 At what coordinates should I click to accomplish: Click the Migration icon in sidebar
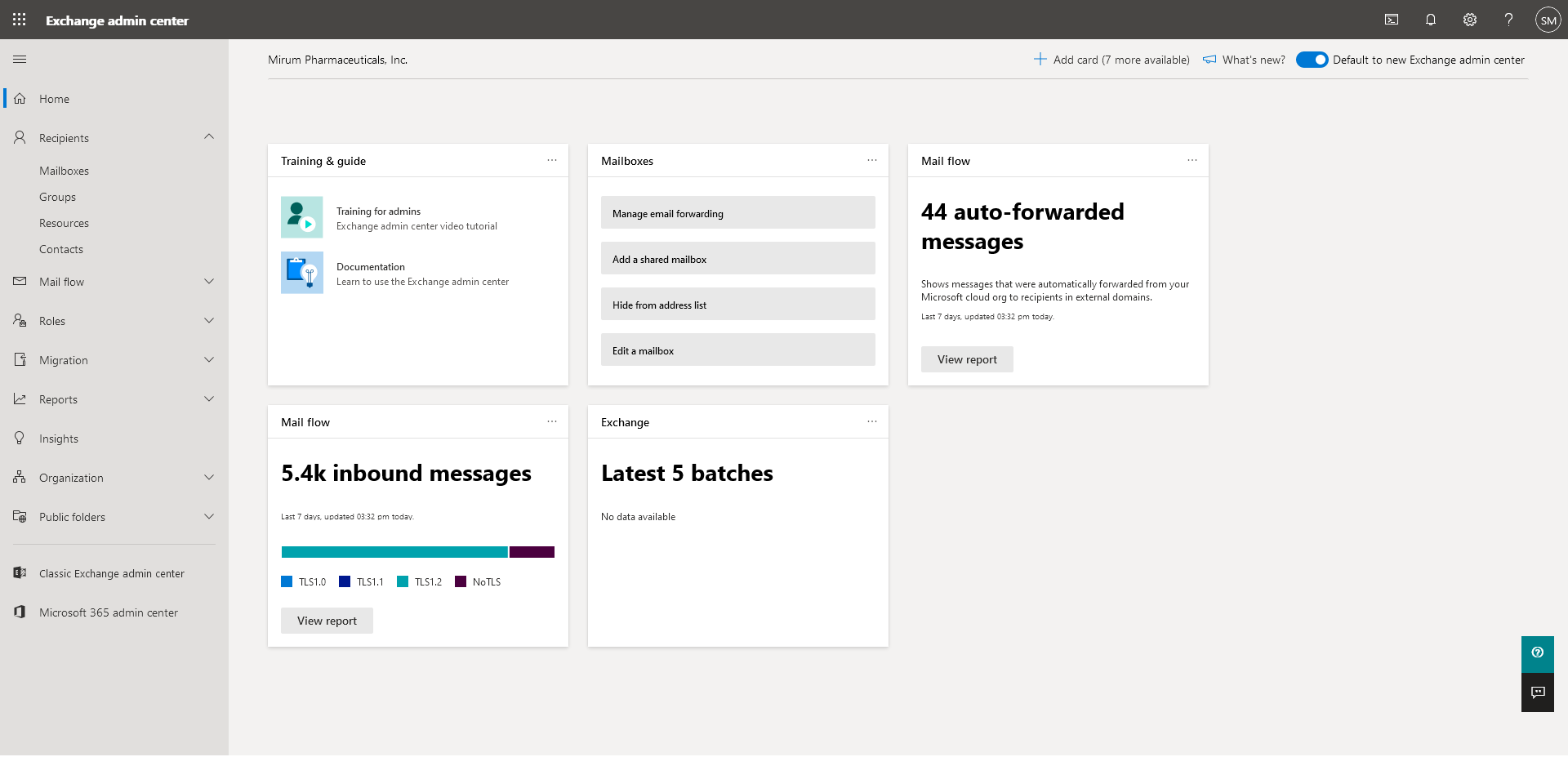point(20,360)
